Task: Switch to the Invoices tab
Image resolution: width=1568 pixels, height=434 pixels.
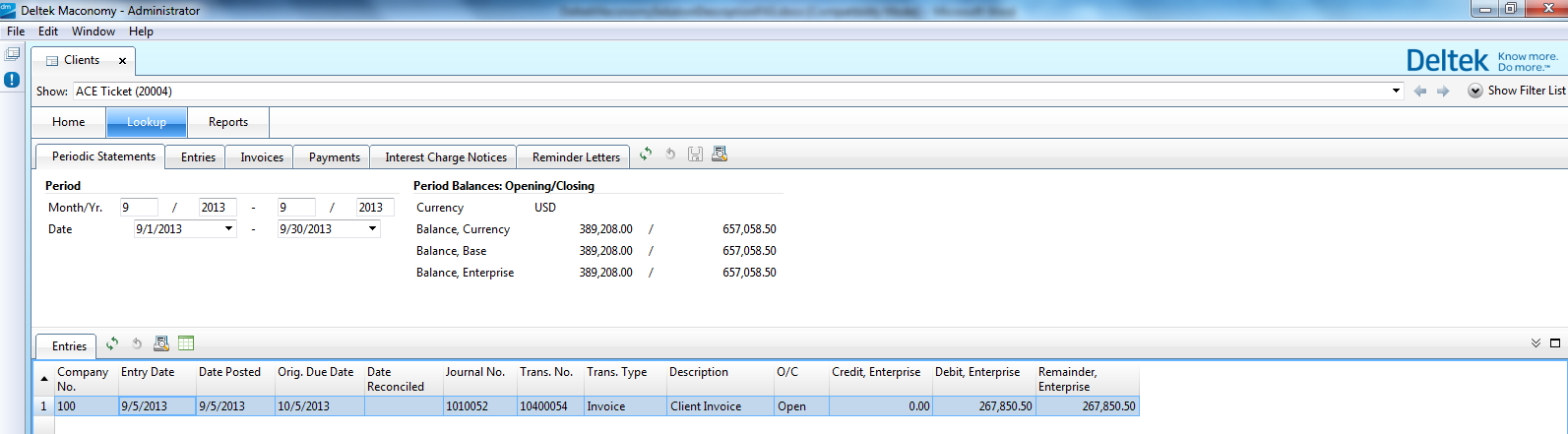Action: tap(262, 157)
